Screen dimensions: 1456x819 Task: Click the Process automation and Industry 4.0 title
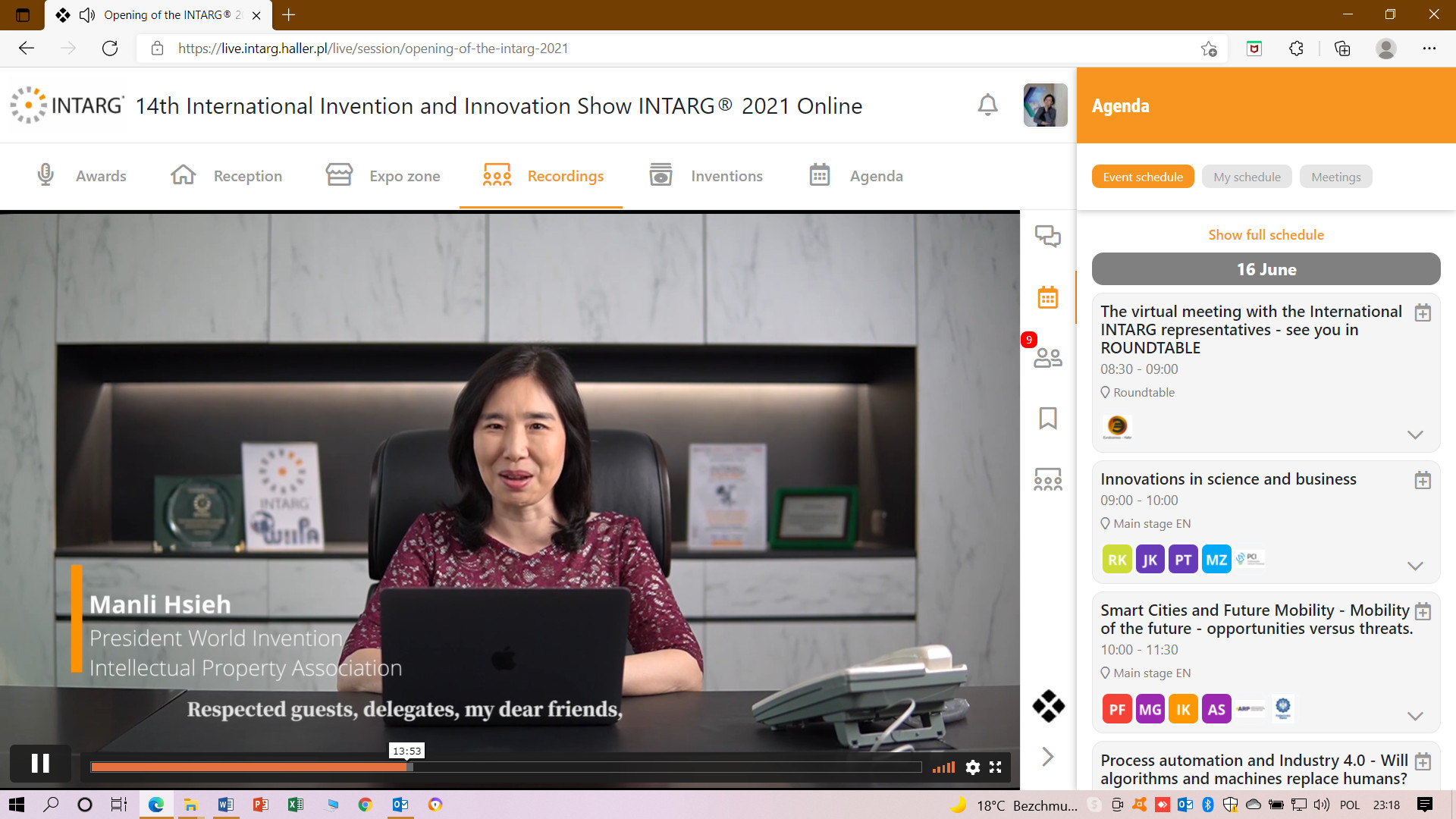[x=1254, y=770]
